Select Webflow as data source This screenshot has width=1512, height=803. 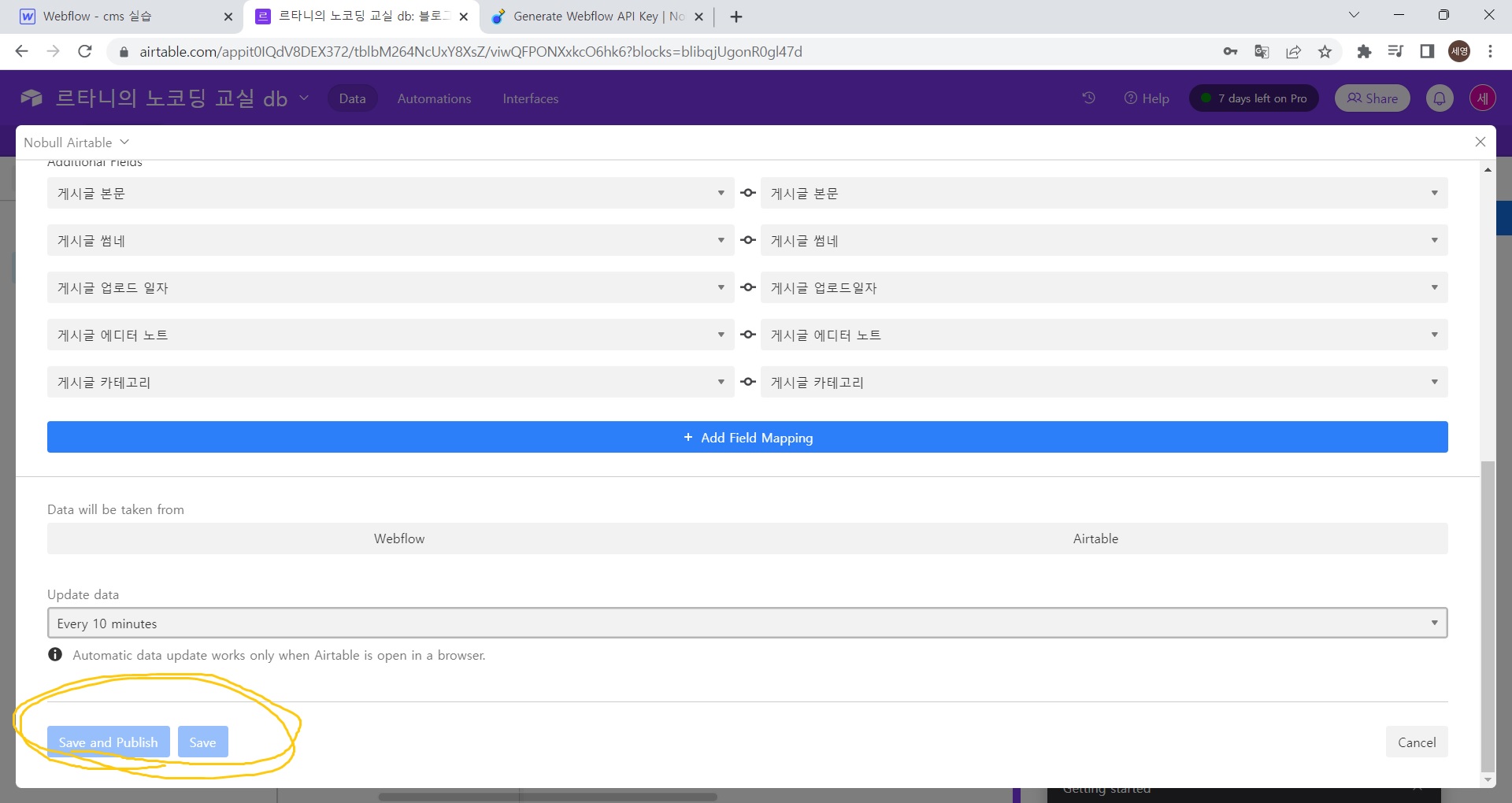[x=398, y=538]
